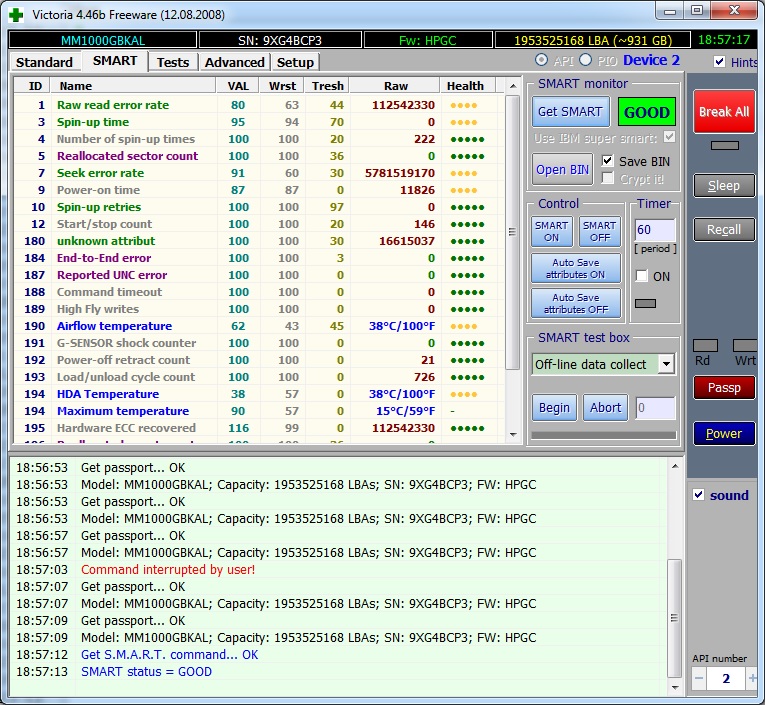Toggle Use IBM super smart checkbox
The image size is (765, 705).
tap(669, 137)
